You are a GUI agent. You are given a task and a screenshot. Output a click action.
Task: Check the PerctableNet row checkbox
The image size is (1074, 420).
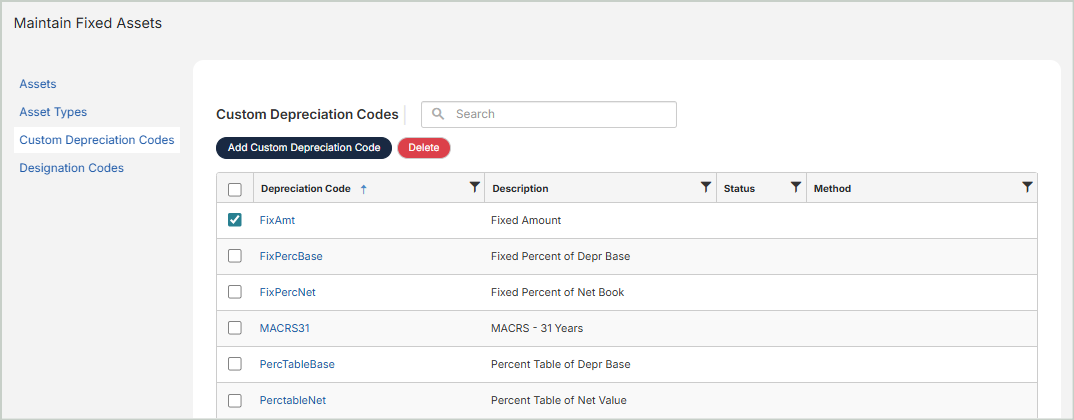(235, 400)
